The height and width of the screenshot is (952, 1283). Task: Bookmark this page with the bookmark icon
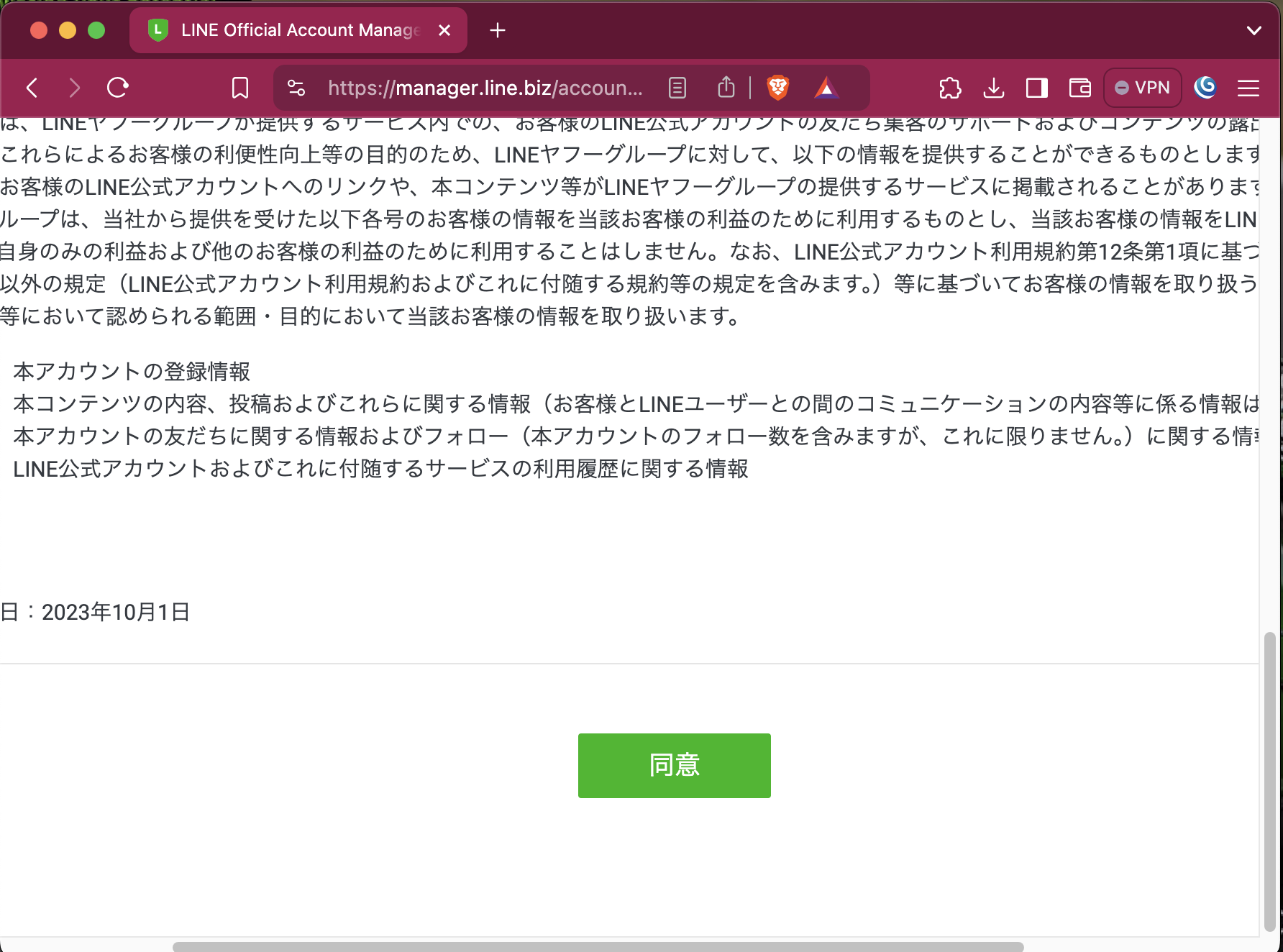(x=240, y=88)
